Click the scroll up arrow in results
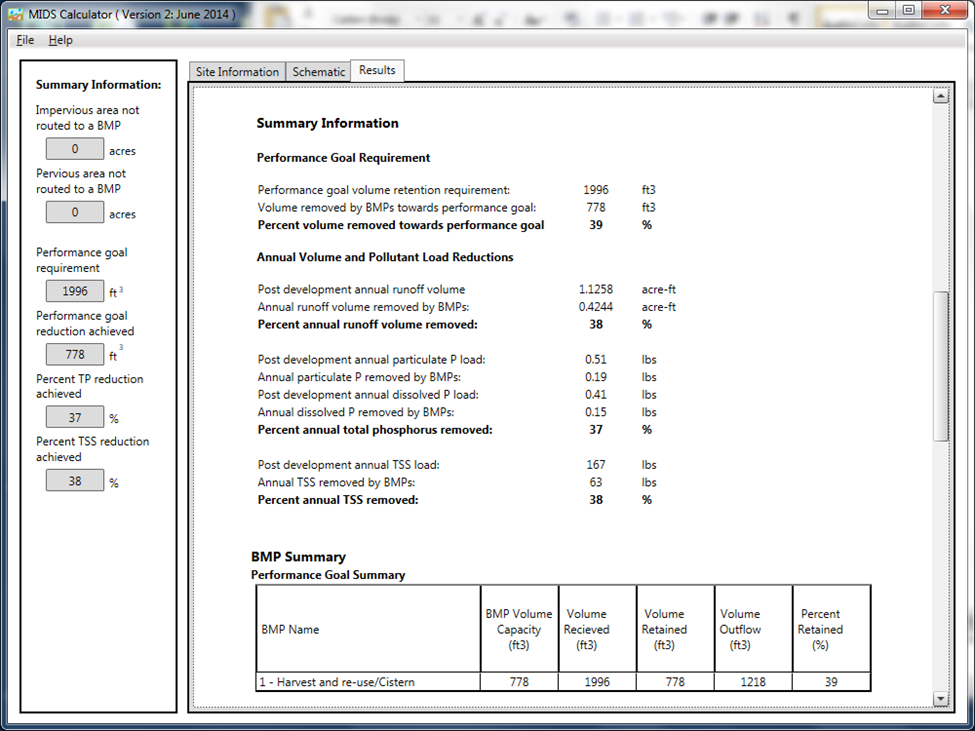Viewport: 975px width, 731px height. (939, 97)
